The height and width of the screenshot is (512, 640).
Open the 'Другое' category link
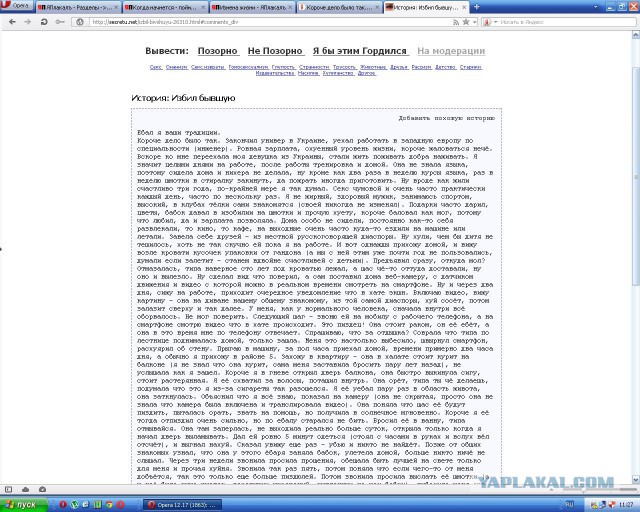pyautogui.click(x=367, y=73)
